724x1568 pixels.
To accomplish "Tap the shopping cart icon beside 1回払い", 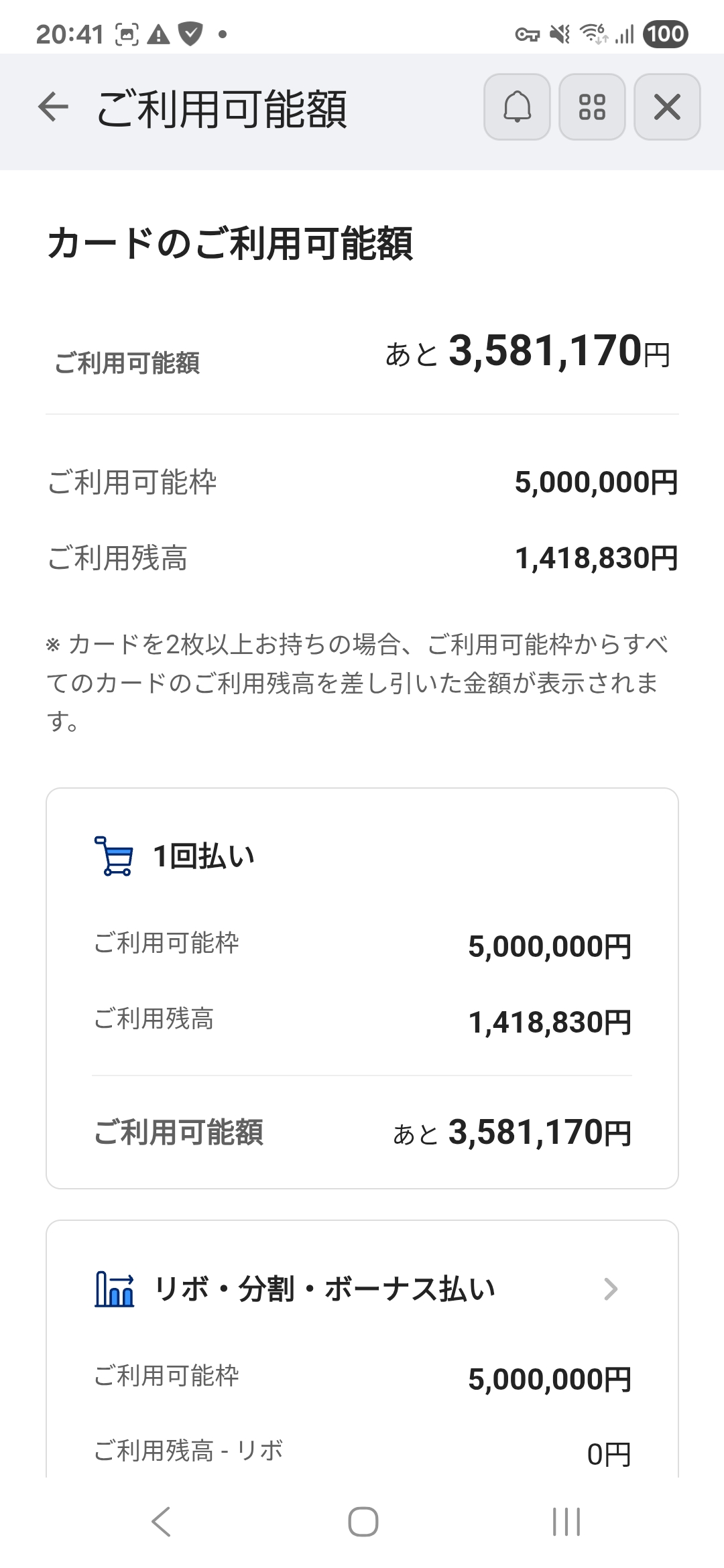I will point(113,856).
